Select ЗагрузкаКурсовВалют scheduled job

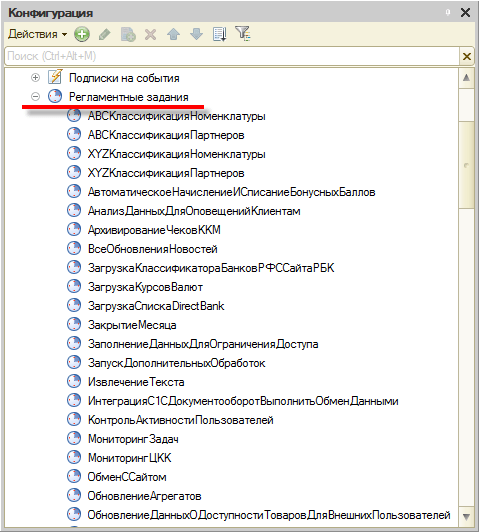click(145, 287)
